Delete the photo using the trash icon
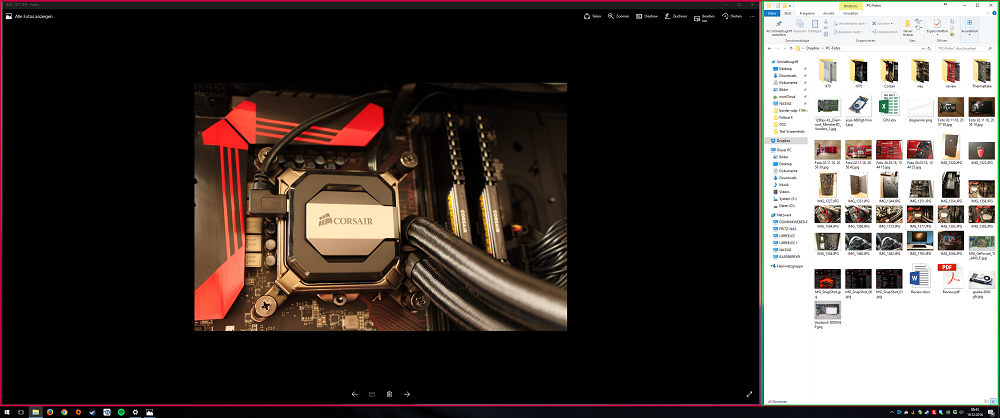The height and width of the screenshot is (418, 1000). coord(389,394)
